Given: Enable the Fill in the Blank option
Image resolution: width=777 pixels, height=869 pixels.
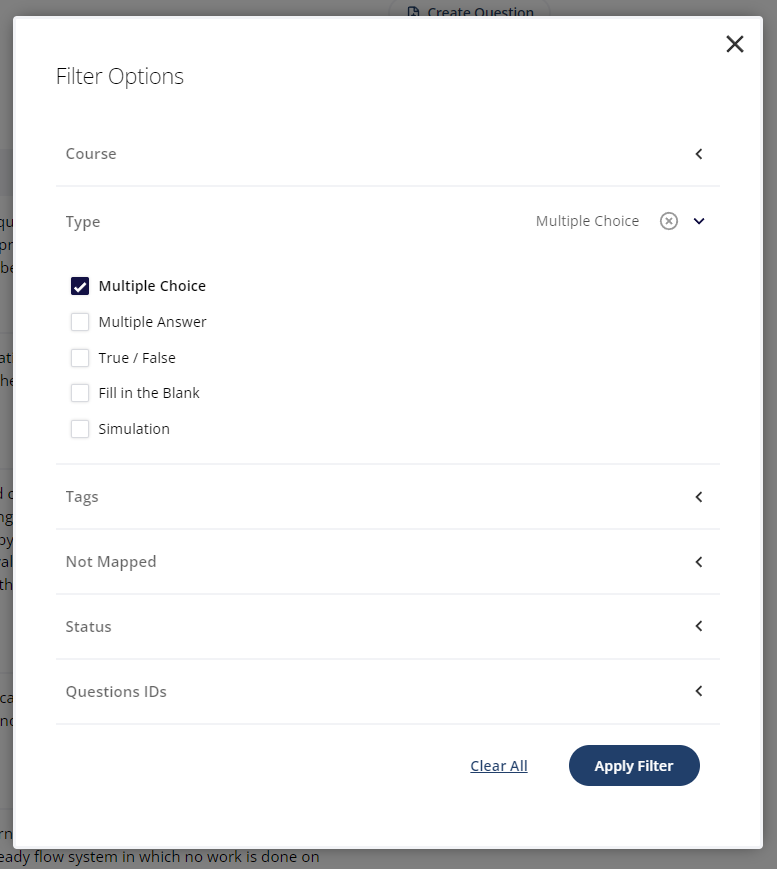Looking at the screenshot, I should coord(80,393).
